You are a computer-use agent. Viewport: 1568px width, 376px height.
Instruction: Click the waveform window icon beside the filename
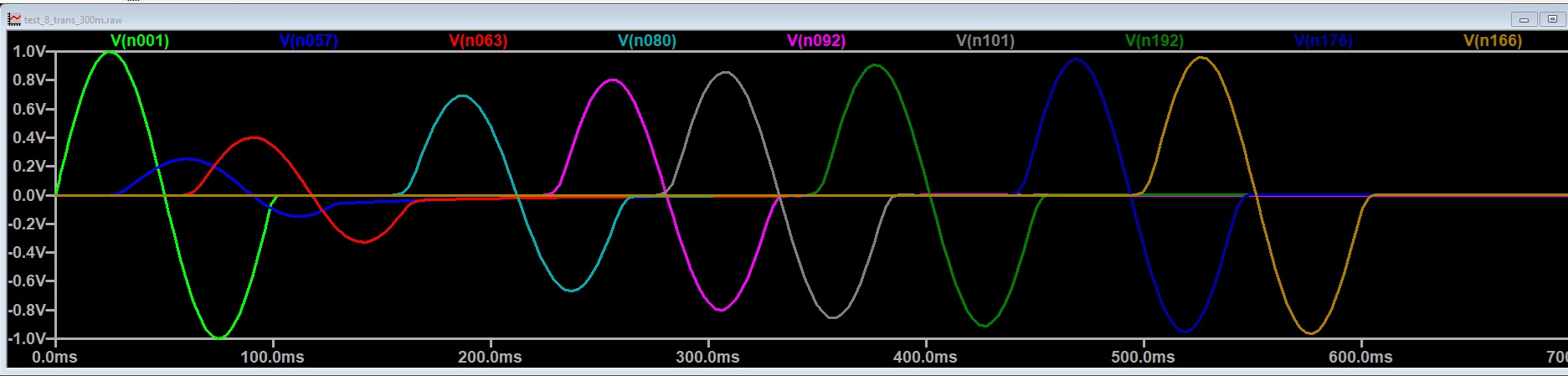(x=14, y=18)
